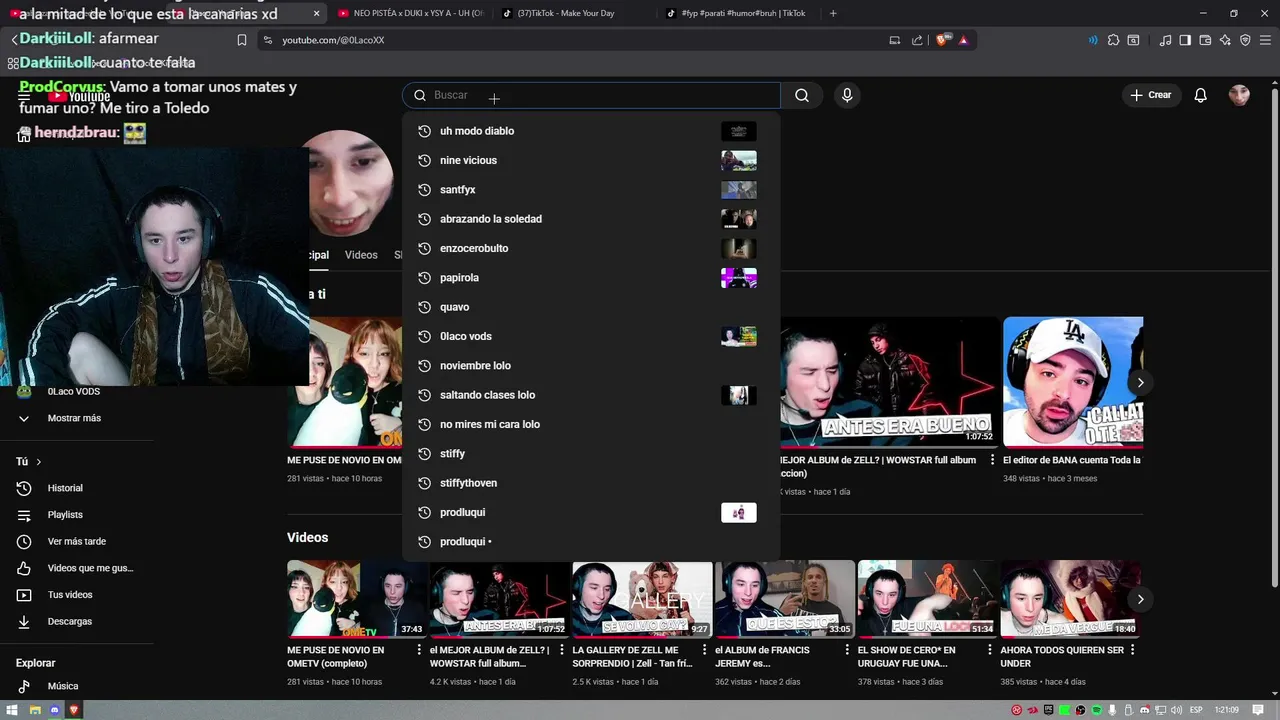Click the Crear button
This screenshot has width=1280, height=720.
tap(1151, 95)
